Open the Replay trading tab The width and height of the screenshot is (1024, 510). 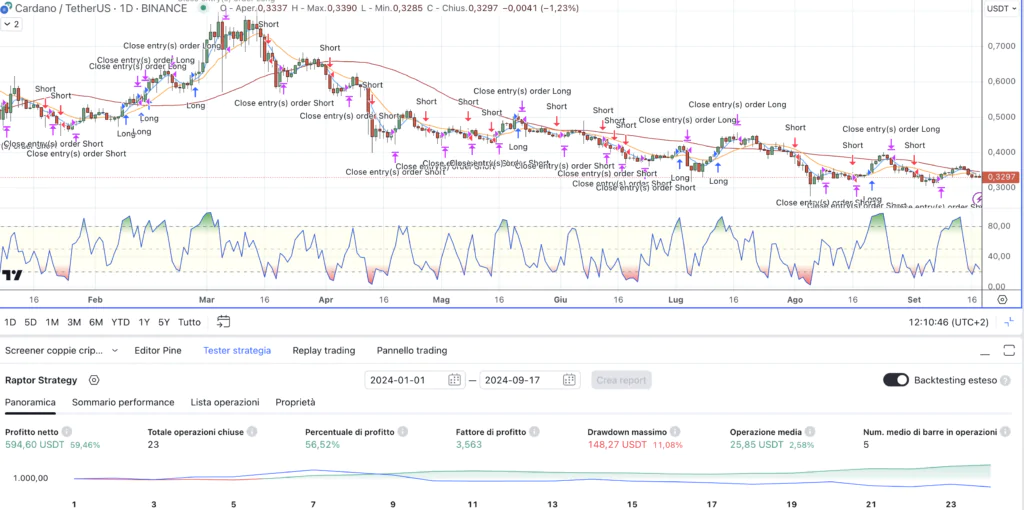tap(324, 351)
